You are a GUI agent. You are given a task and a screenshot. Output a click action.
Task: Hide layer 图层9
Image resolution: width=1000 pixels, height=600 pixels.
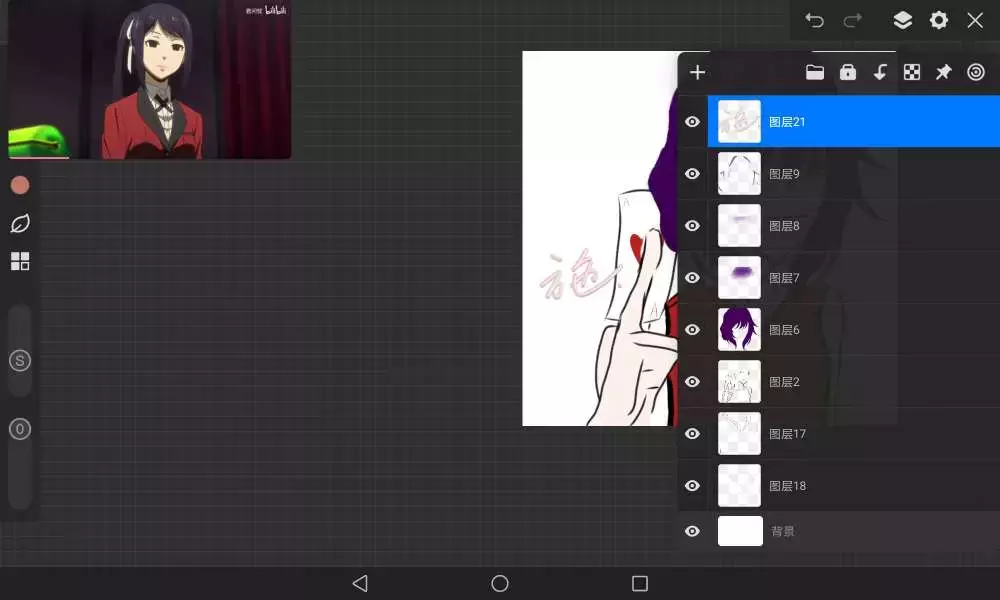click(x=693, y=173)
